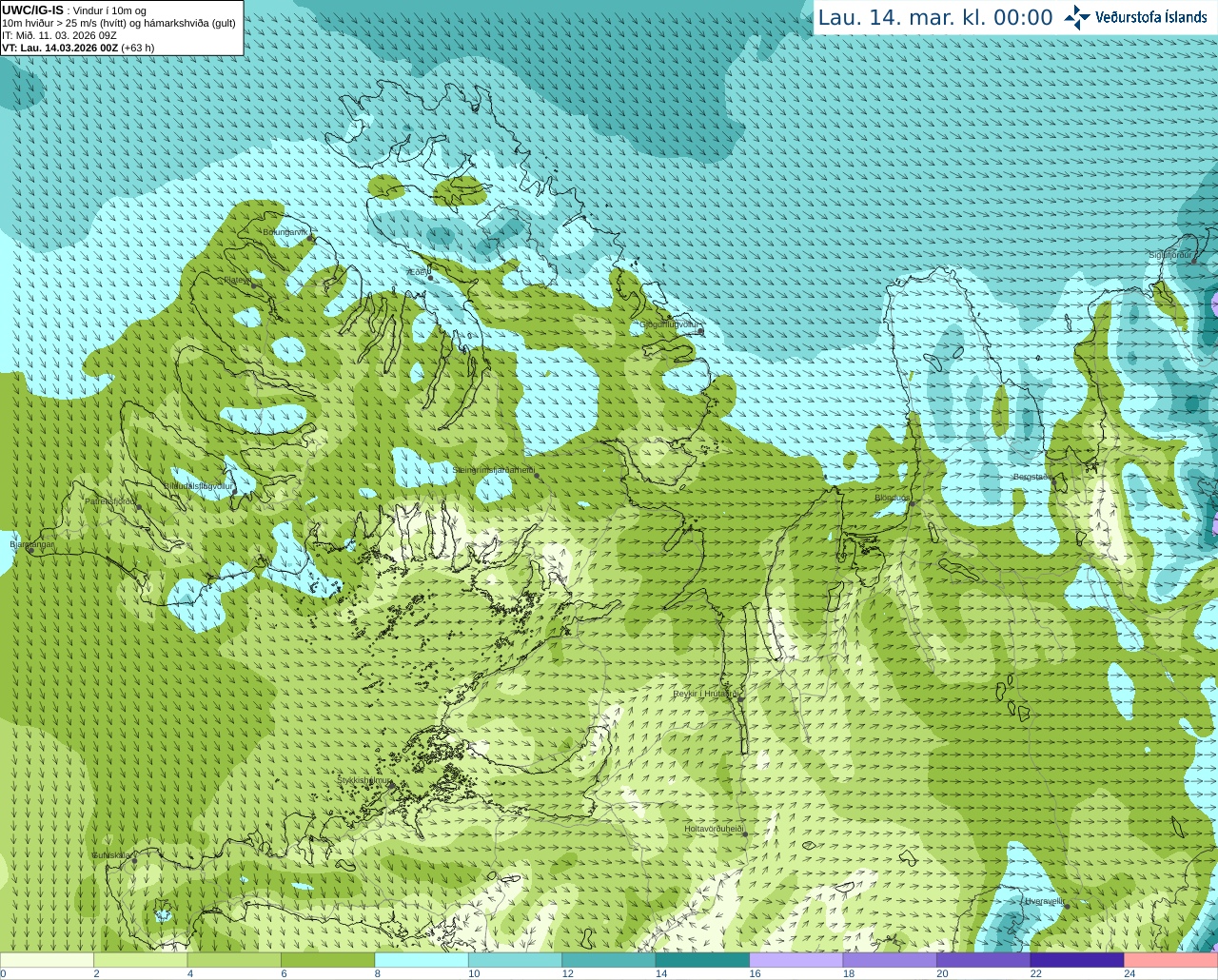Image resolution: width=1218 pixels, height=980 pixels.
Task: Click the Blönduós station label
Action: 892,498
